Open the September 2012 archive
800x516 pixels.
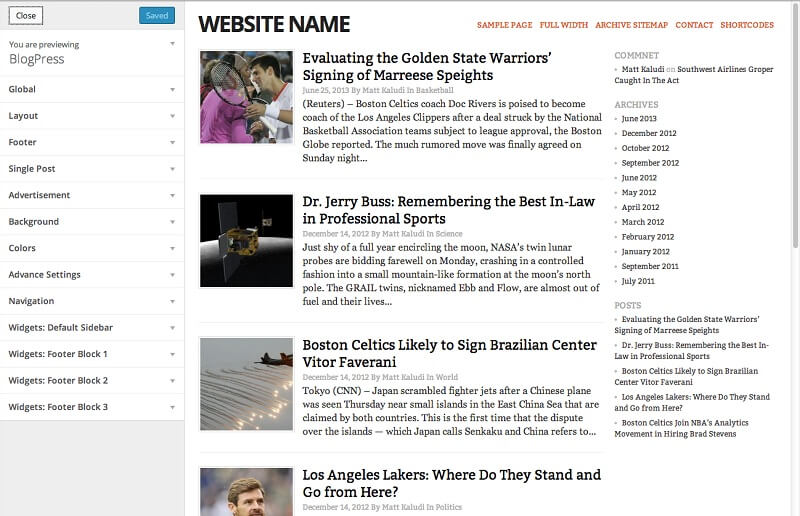pos(650,163)
